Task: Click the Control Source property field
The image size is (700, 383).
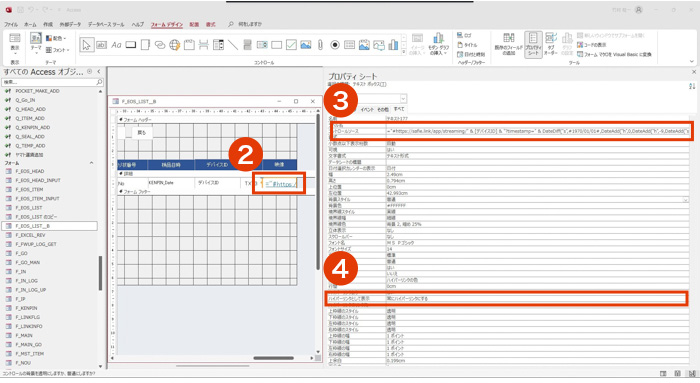Action: tap(538, 131)
